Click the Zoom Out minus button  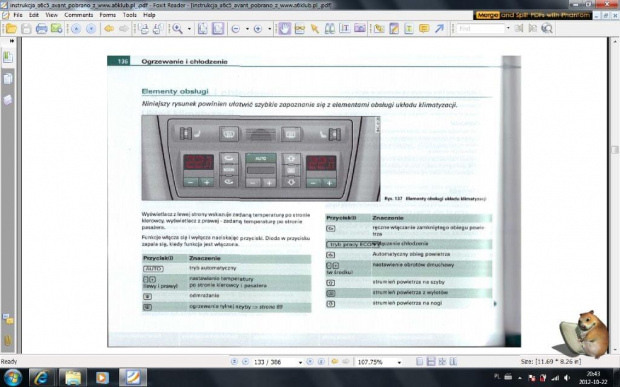pos(236,29)
